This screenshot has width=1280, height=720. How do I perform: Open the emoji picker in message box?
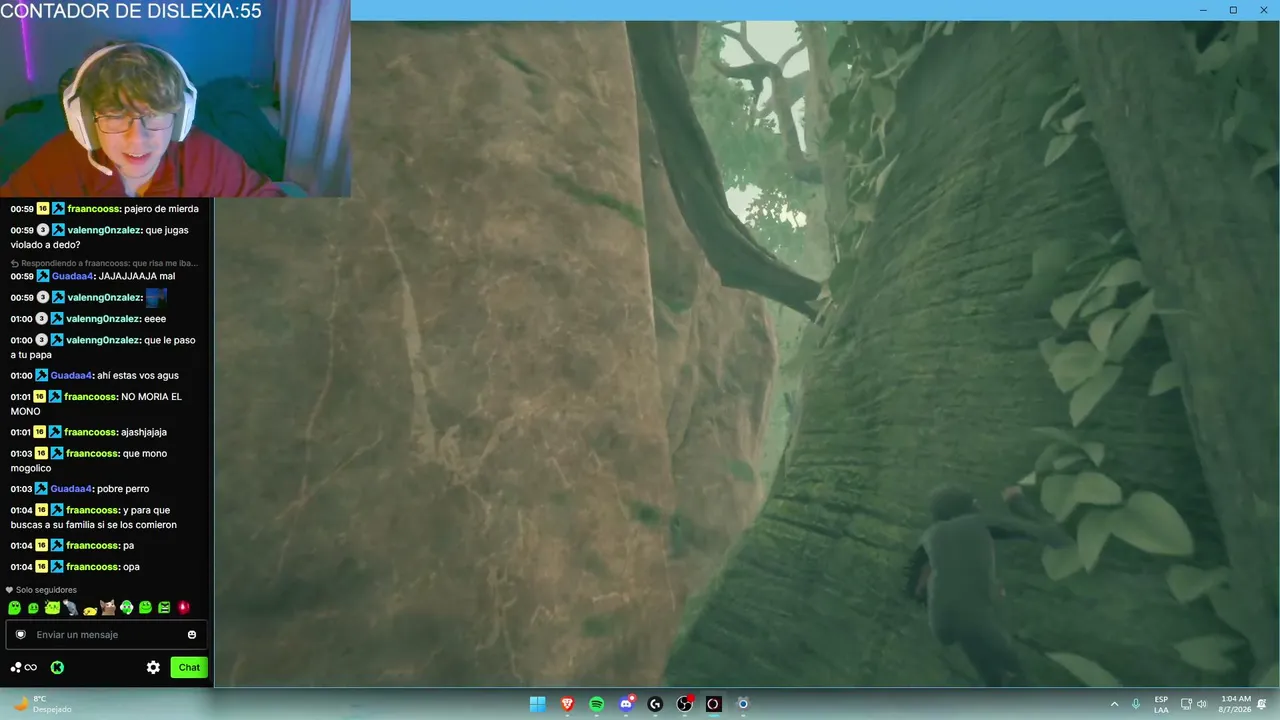tap(192, 635)
